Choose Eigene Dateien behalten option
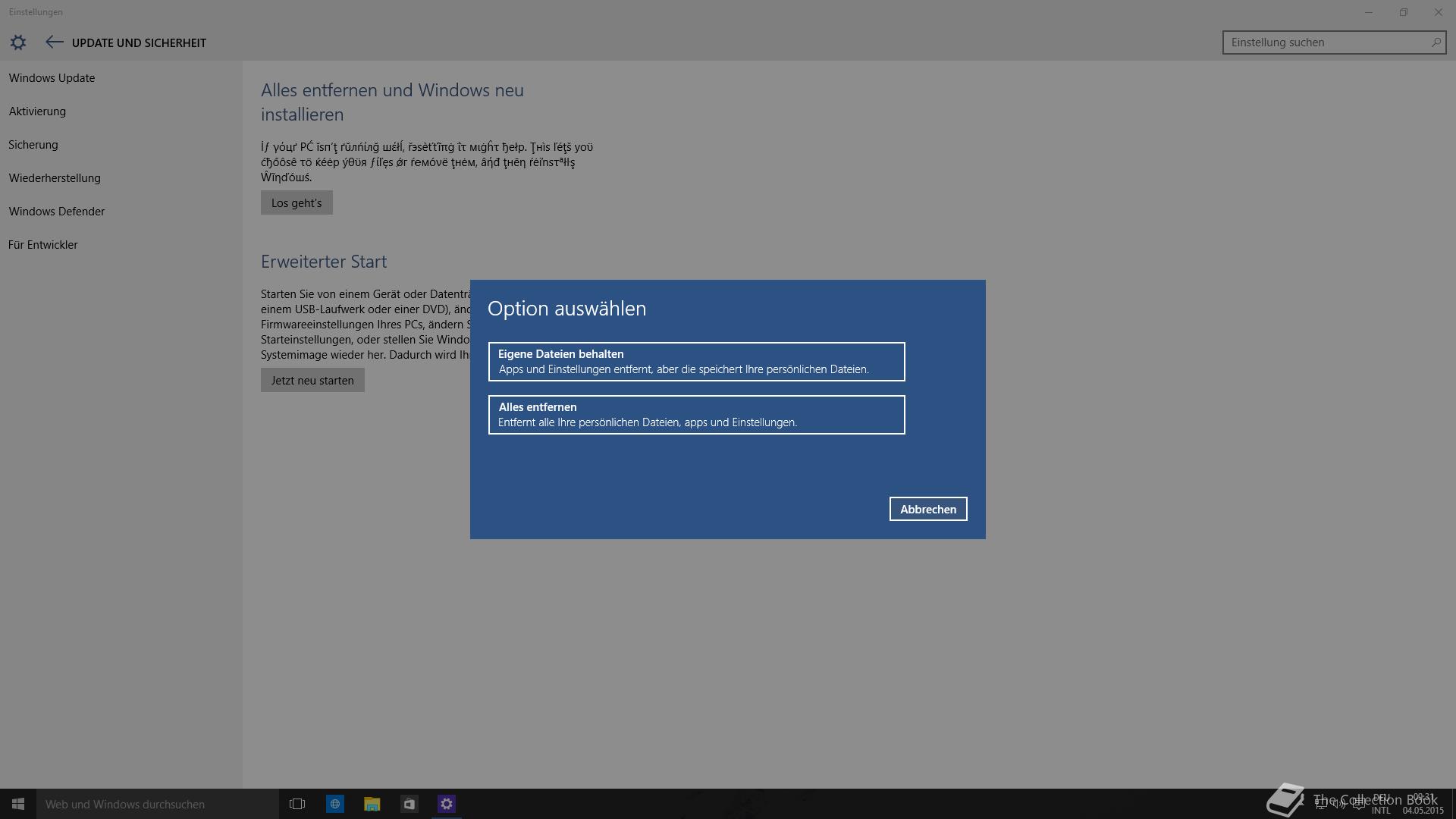 697,362
